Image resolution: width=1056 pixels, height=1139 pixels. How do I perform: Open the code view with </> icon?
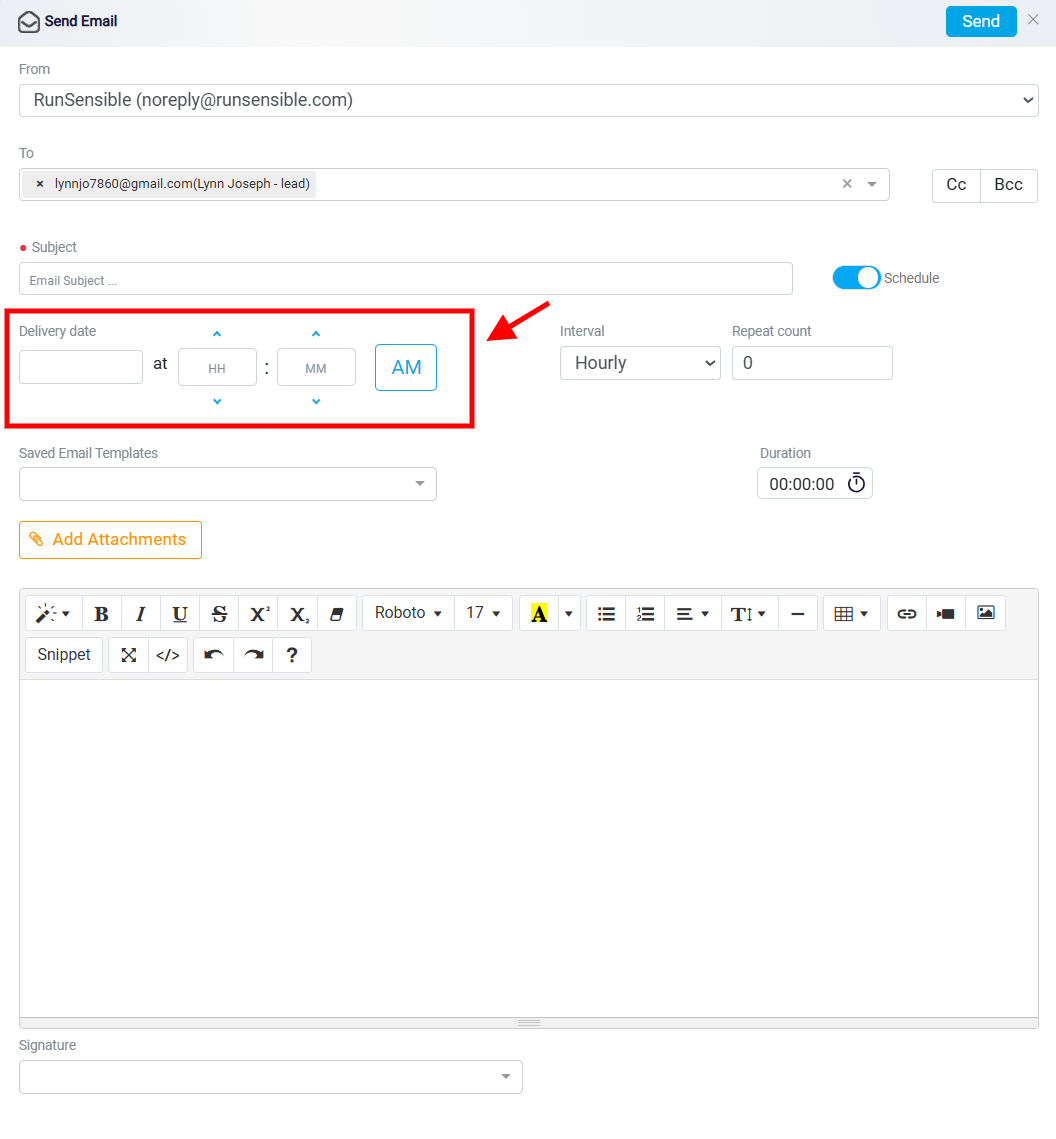[x=168, y=655]
